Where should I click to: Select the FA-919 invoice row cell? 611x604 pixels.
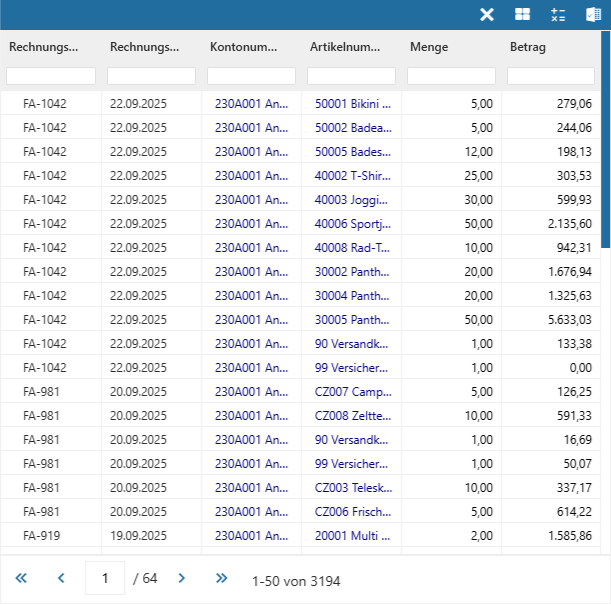(x=41, y=535)
